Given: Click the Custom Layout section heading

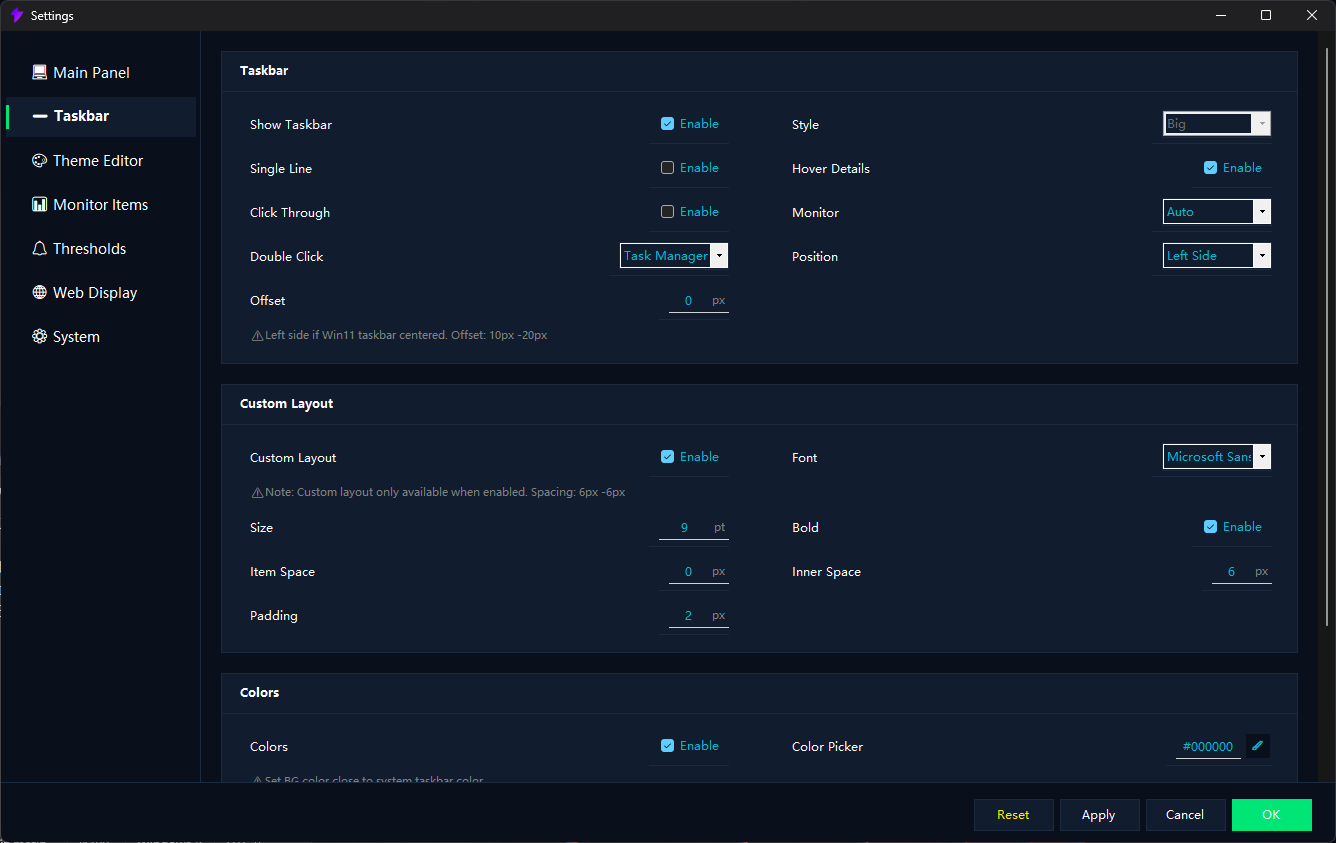Looking at the screenshot, I should 287,404.
